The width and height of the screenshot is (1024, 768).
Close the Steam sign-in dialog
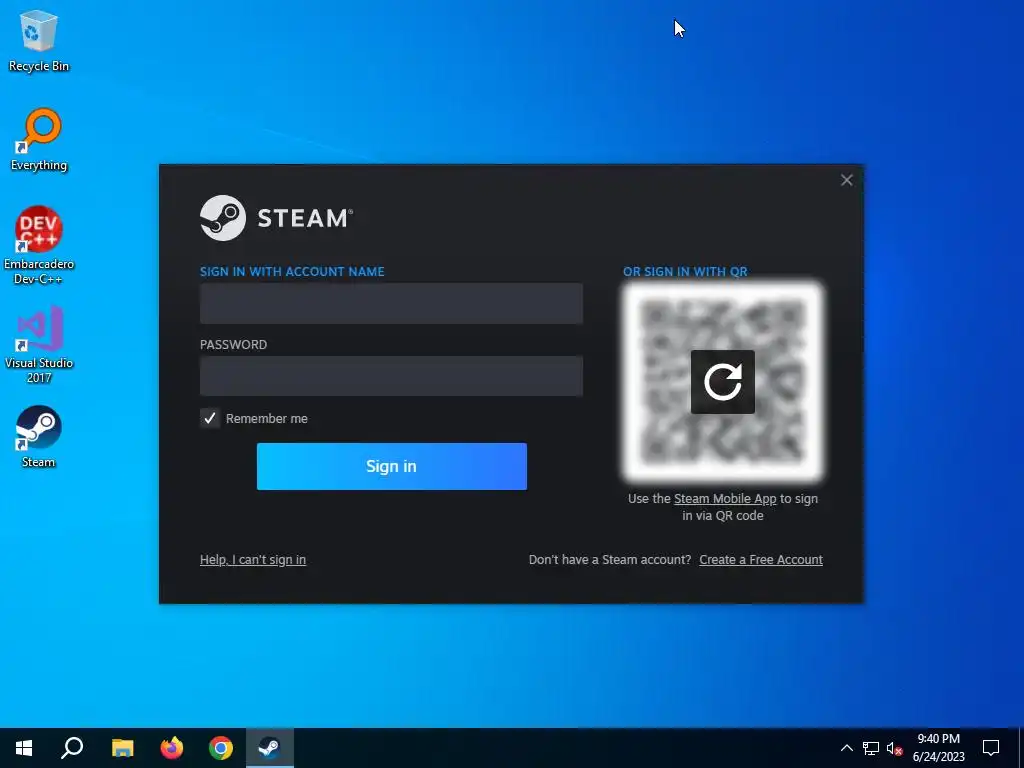[x=846, y=180]
